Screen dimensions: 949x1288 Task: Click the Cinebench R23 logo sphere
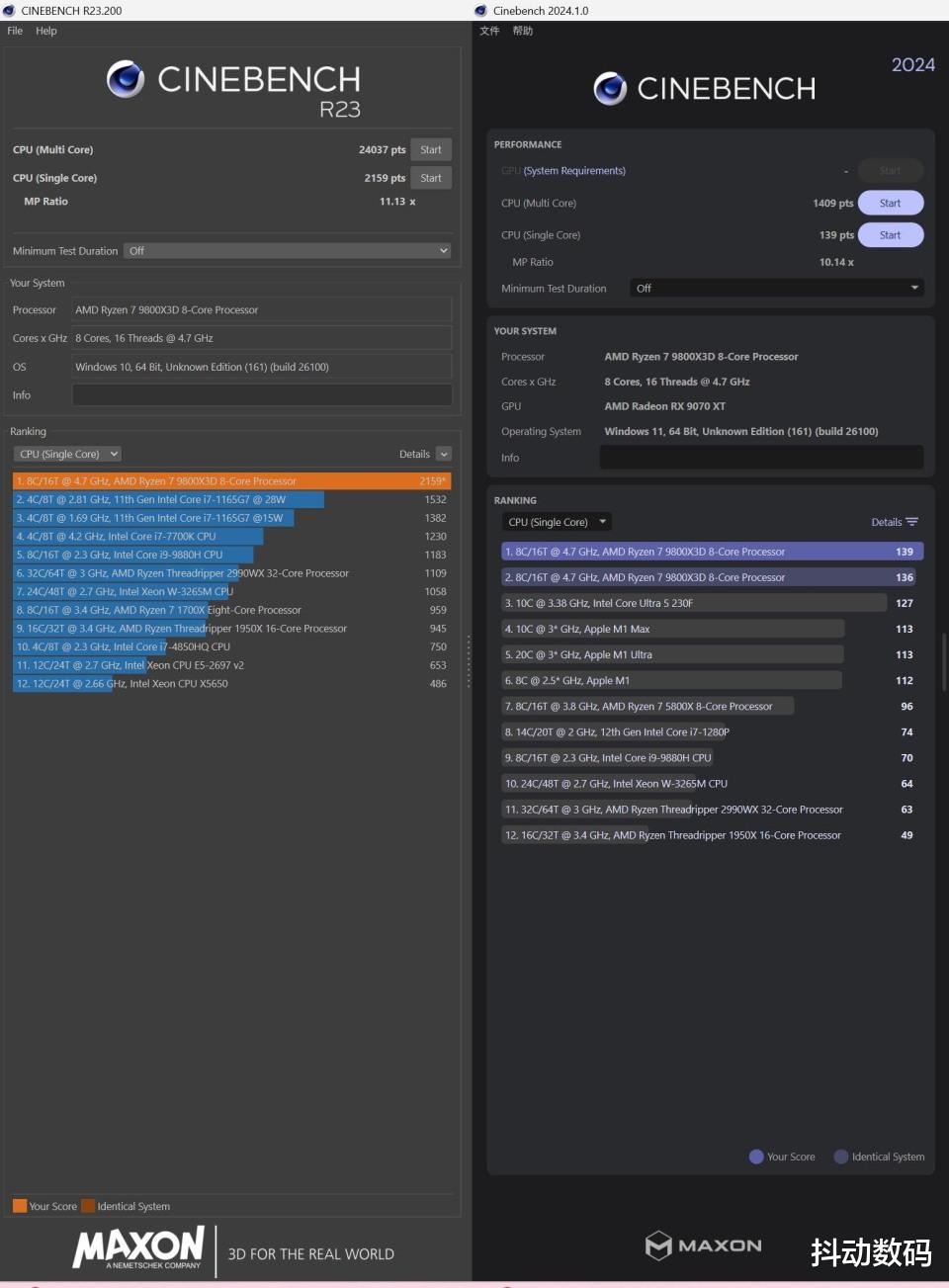tap(126, 79)
